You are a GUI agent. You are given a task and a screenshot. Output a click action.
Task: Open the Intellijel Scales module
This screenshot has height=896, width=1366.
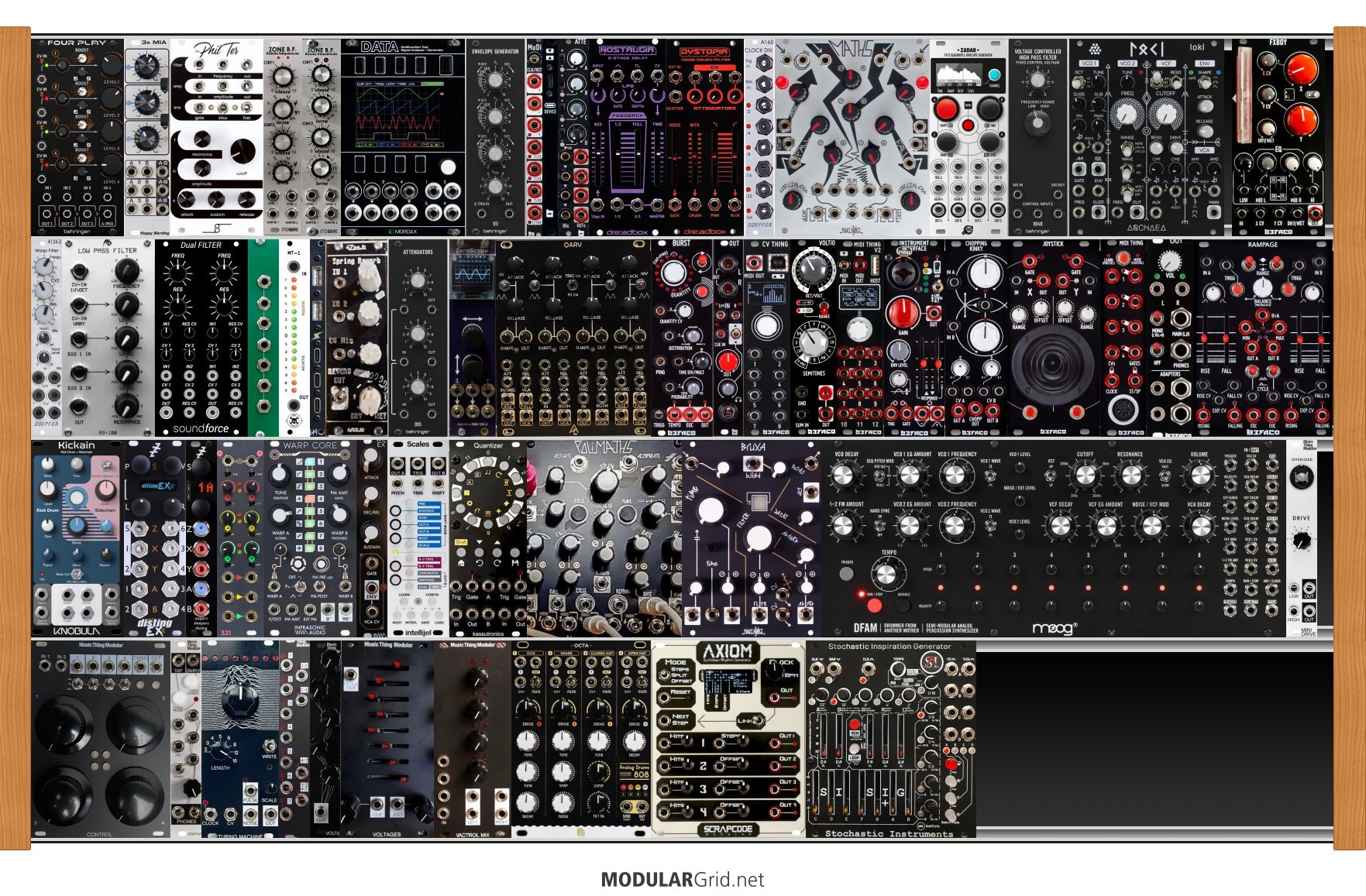point(418,538)
